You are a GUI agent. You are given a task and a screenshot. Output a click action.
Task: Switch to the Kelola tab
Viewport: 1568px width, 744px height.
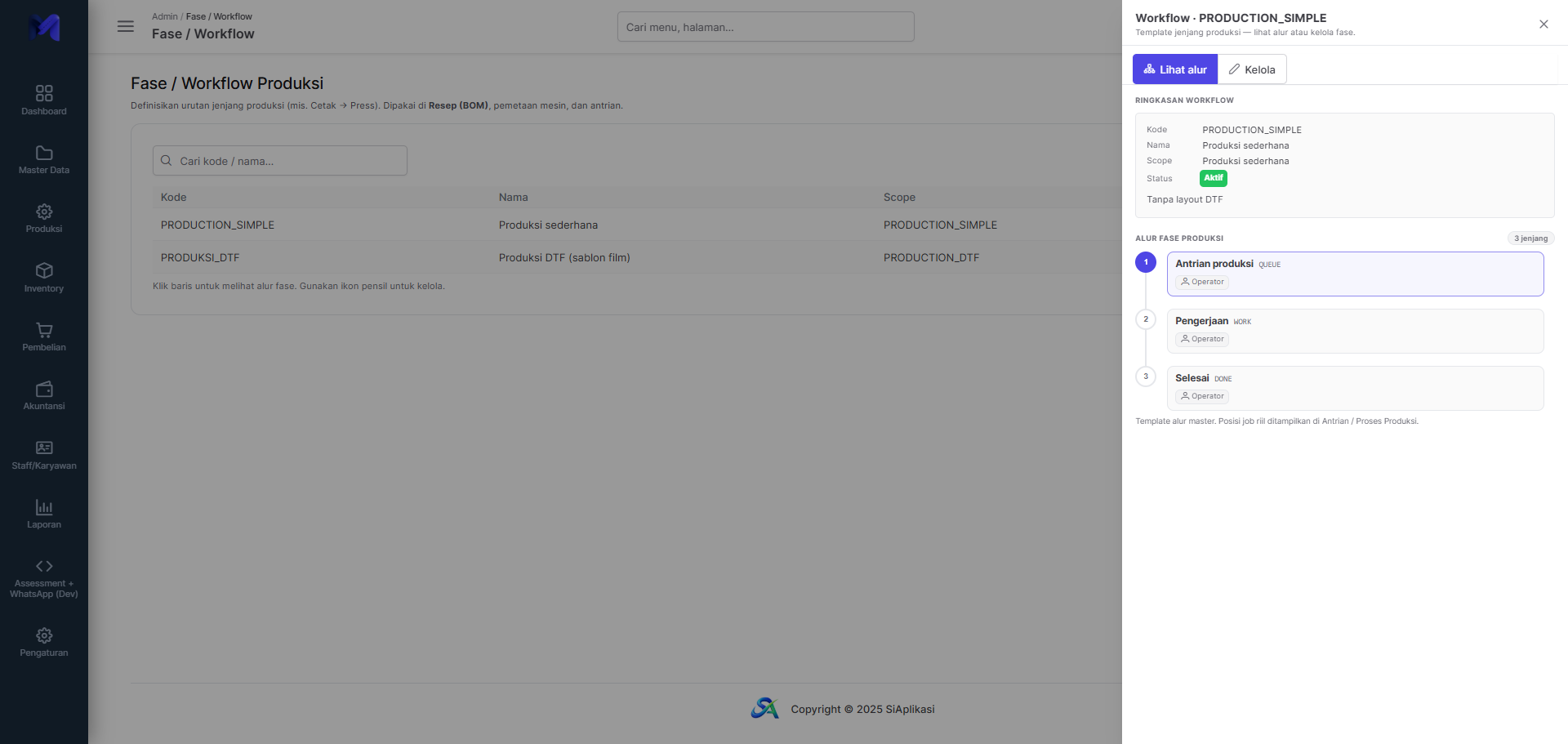coord(1252,69)
